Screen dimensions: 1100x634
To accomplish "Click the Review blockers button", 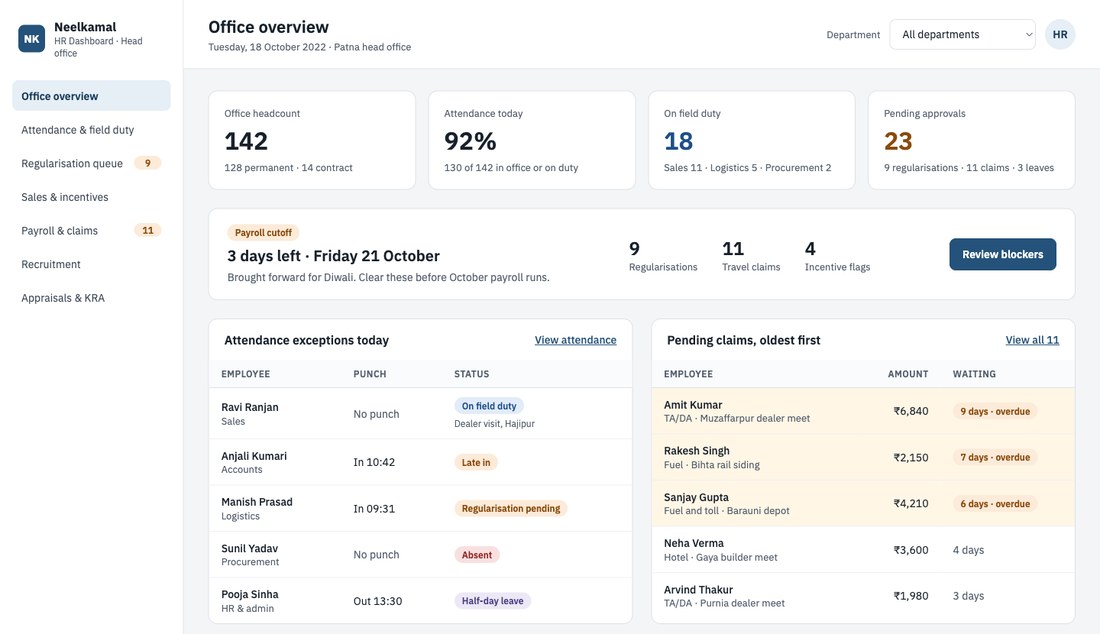I will point(1002,255).
